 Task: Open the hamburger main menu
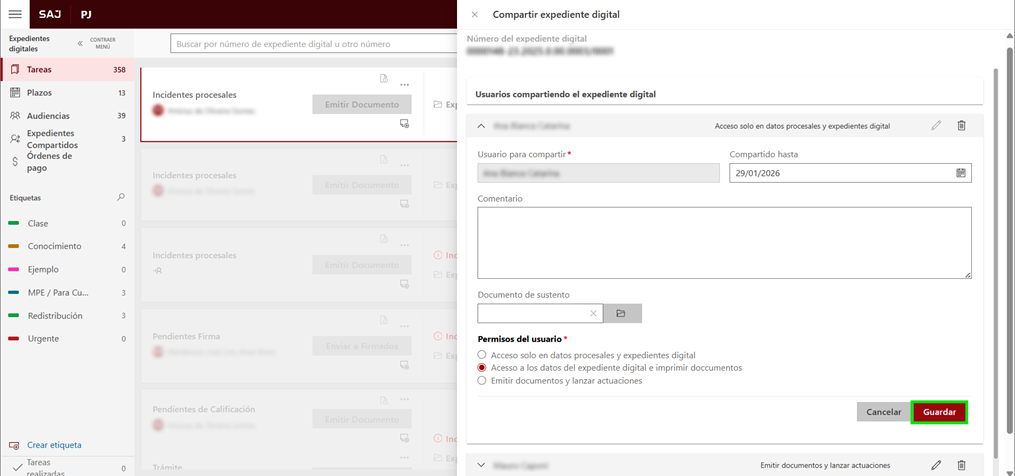point(15,14)
